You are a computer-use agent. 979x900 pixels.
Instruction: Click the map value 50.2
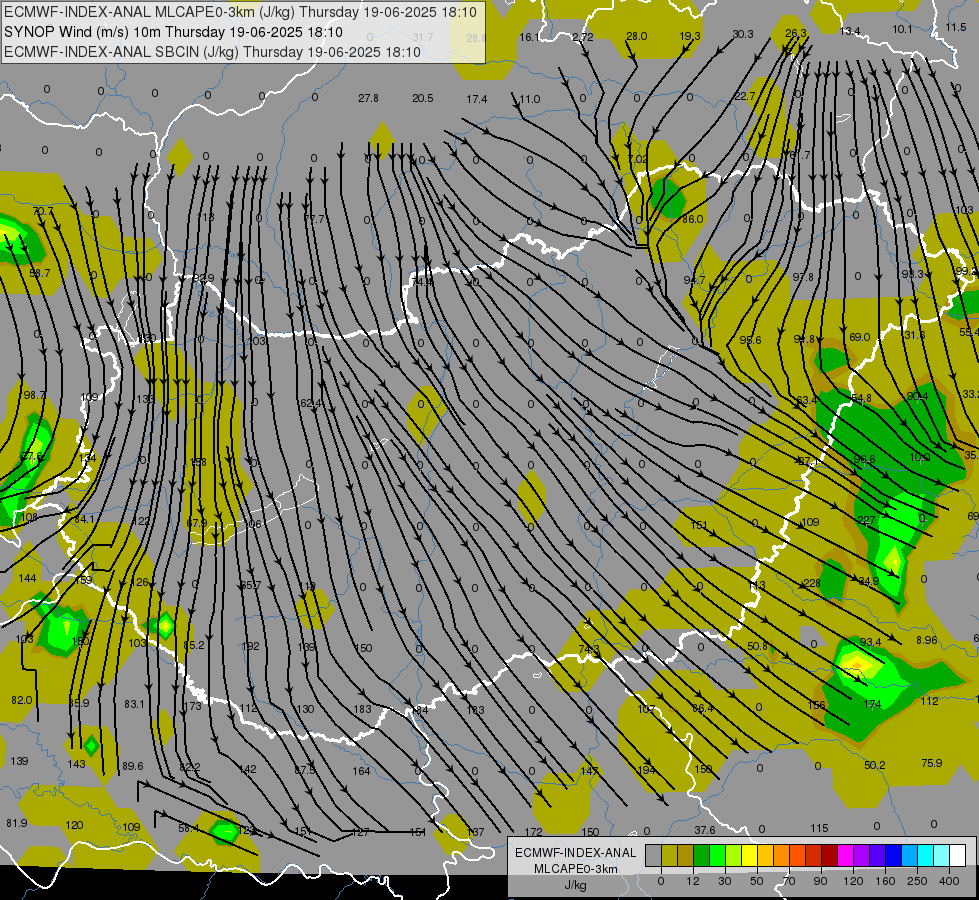point(875,765)
